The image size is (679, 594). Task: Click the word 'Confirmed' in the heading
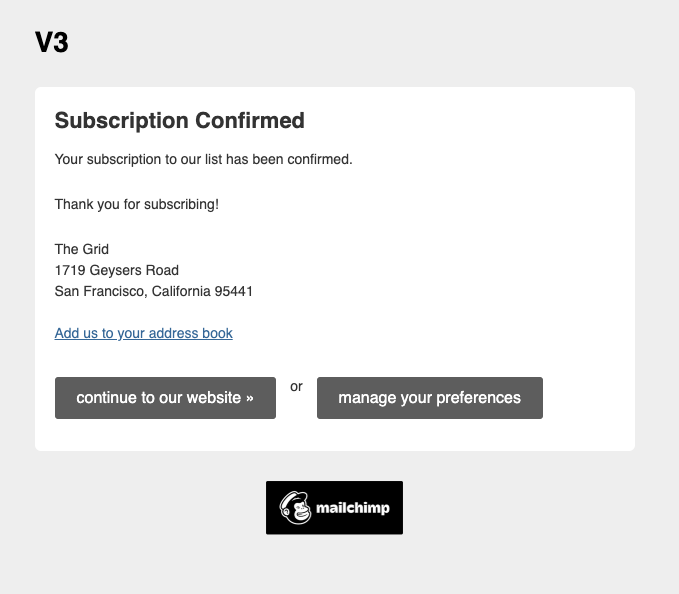(250, 120)
